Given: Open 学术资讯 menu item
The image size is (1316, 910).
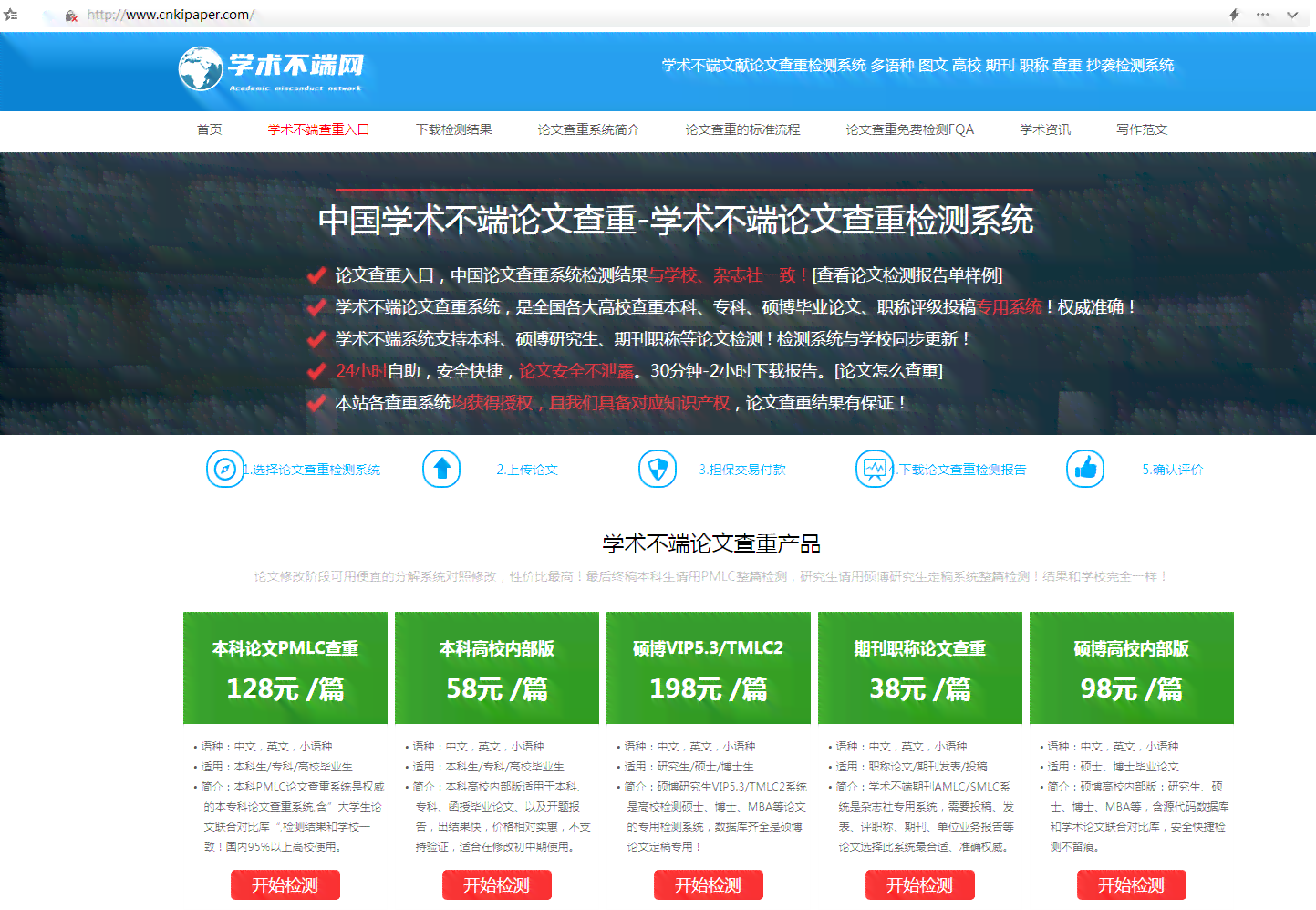Looking at the screenshot, I should [x=1045, y=129].
